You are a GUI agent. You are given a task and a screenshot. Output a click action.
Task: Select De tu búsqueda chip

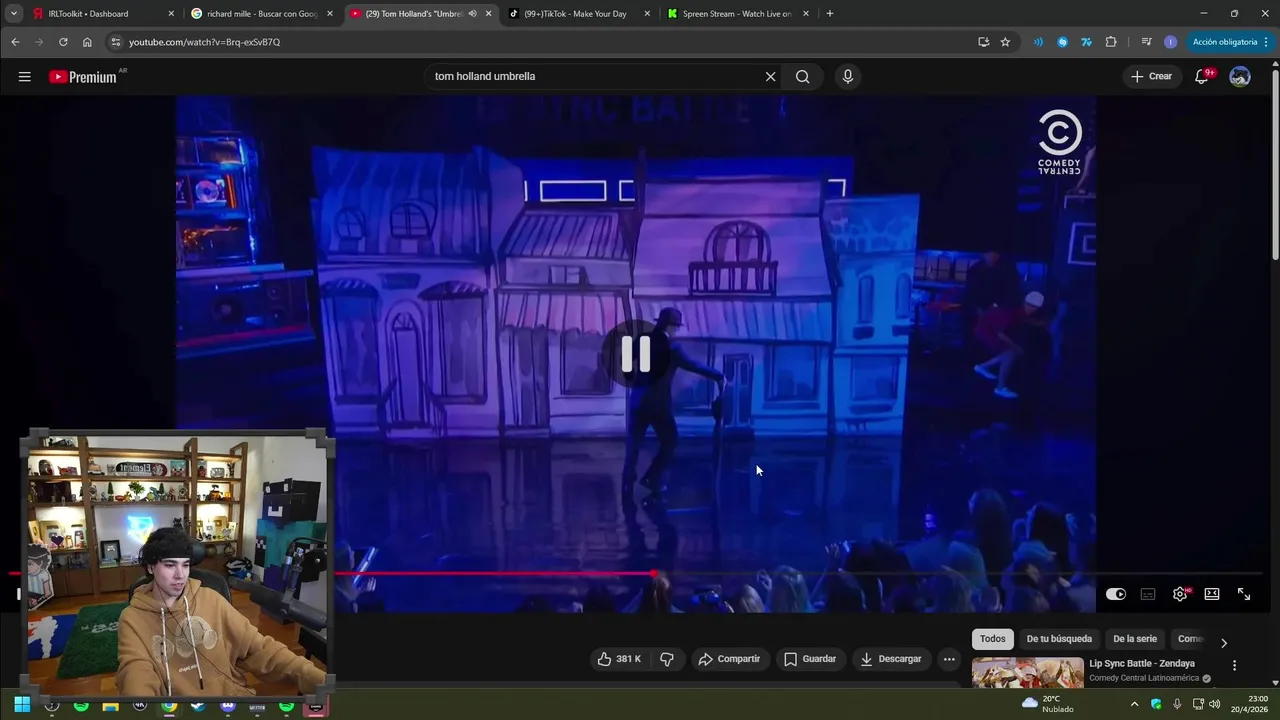coord(1059,639)
